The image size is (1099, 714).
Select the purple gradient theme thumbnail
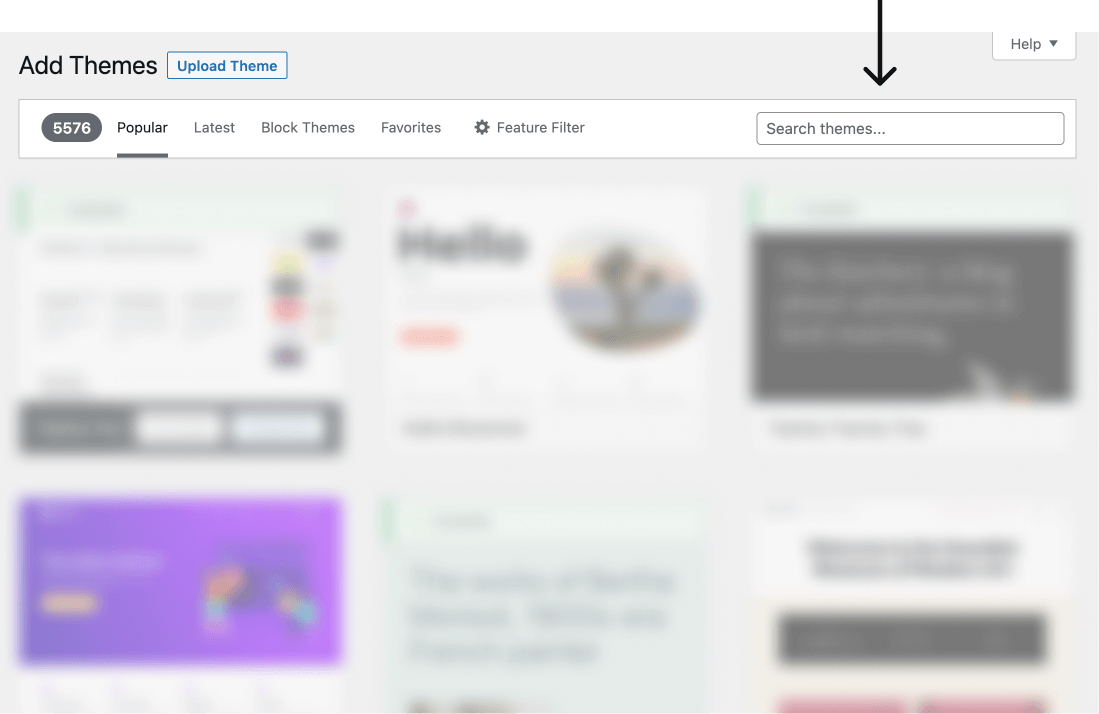180,580
